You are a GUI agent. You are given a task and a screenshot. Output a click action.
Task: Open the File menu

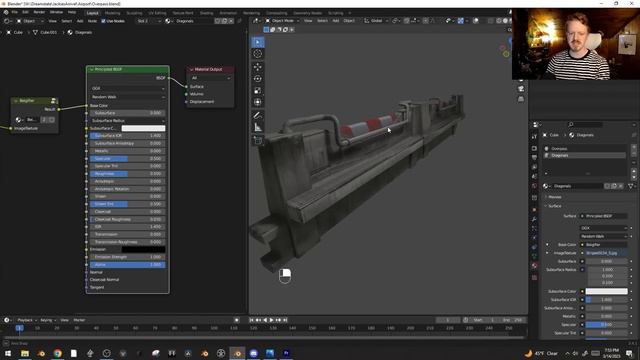click(14, 12)
